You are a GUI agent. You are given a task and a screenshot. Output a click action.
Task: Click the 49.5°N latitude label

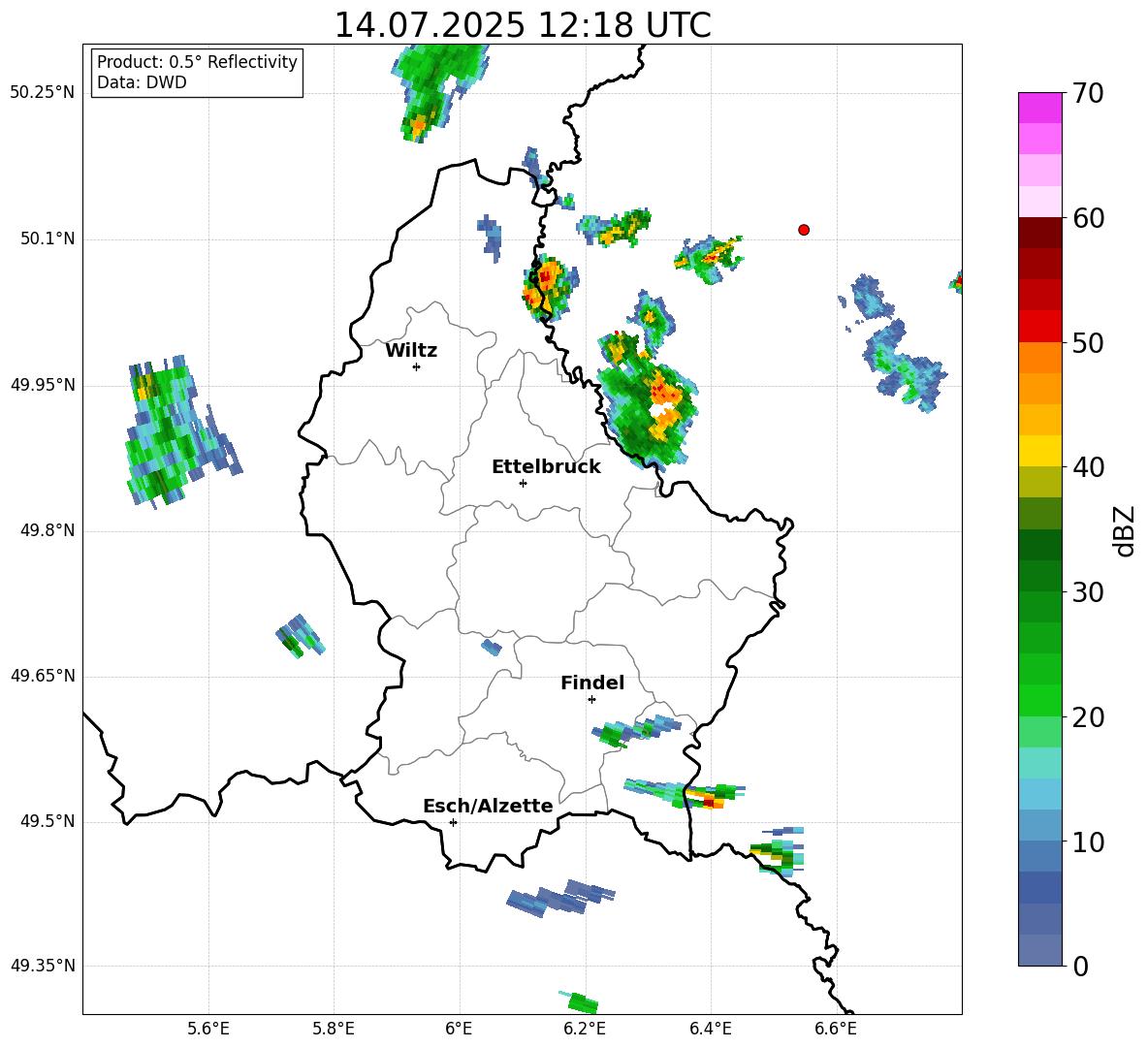[x=48, y=822]
